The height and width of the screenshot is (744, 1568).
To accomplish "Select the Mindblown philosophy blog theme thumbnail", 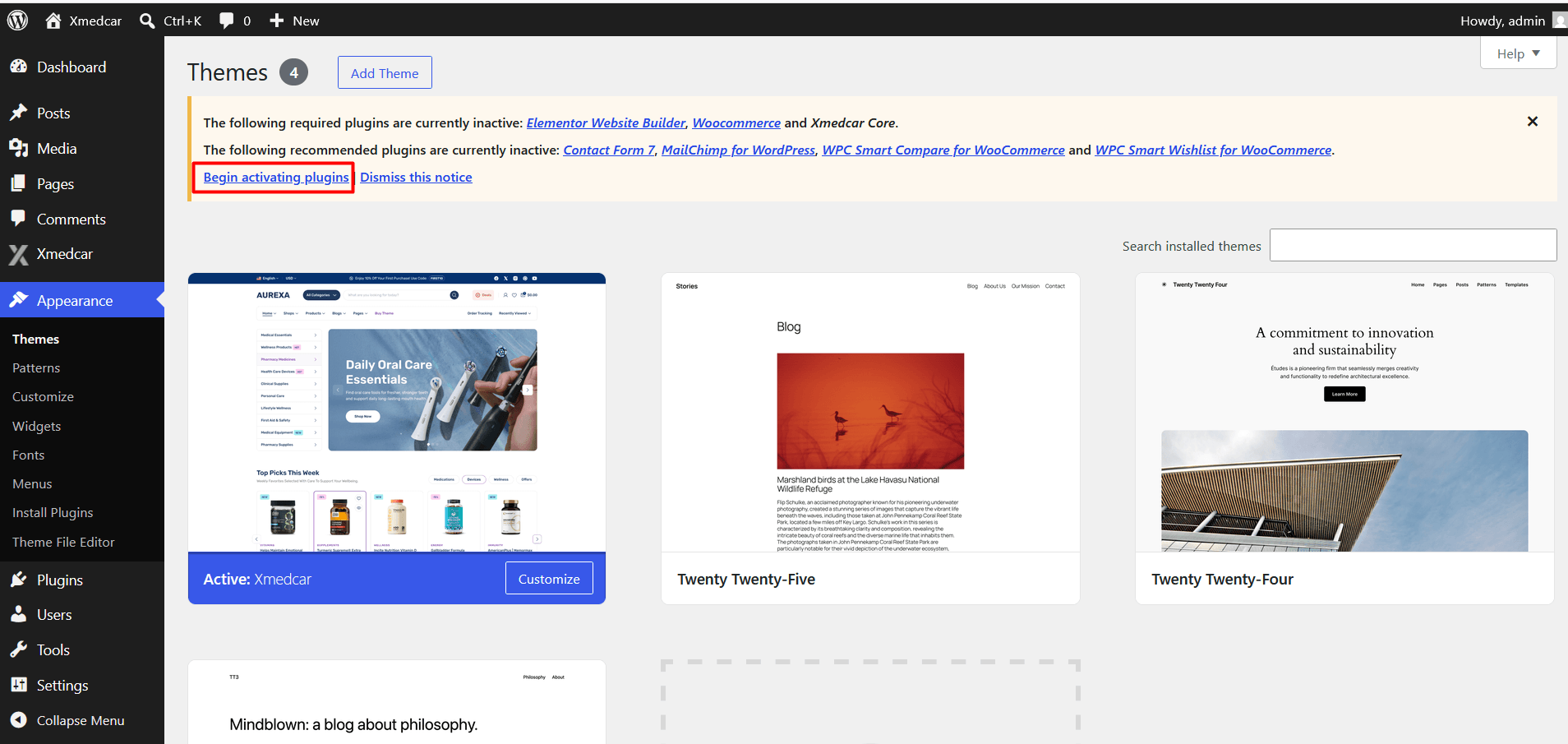I will point(397,702).
